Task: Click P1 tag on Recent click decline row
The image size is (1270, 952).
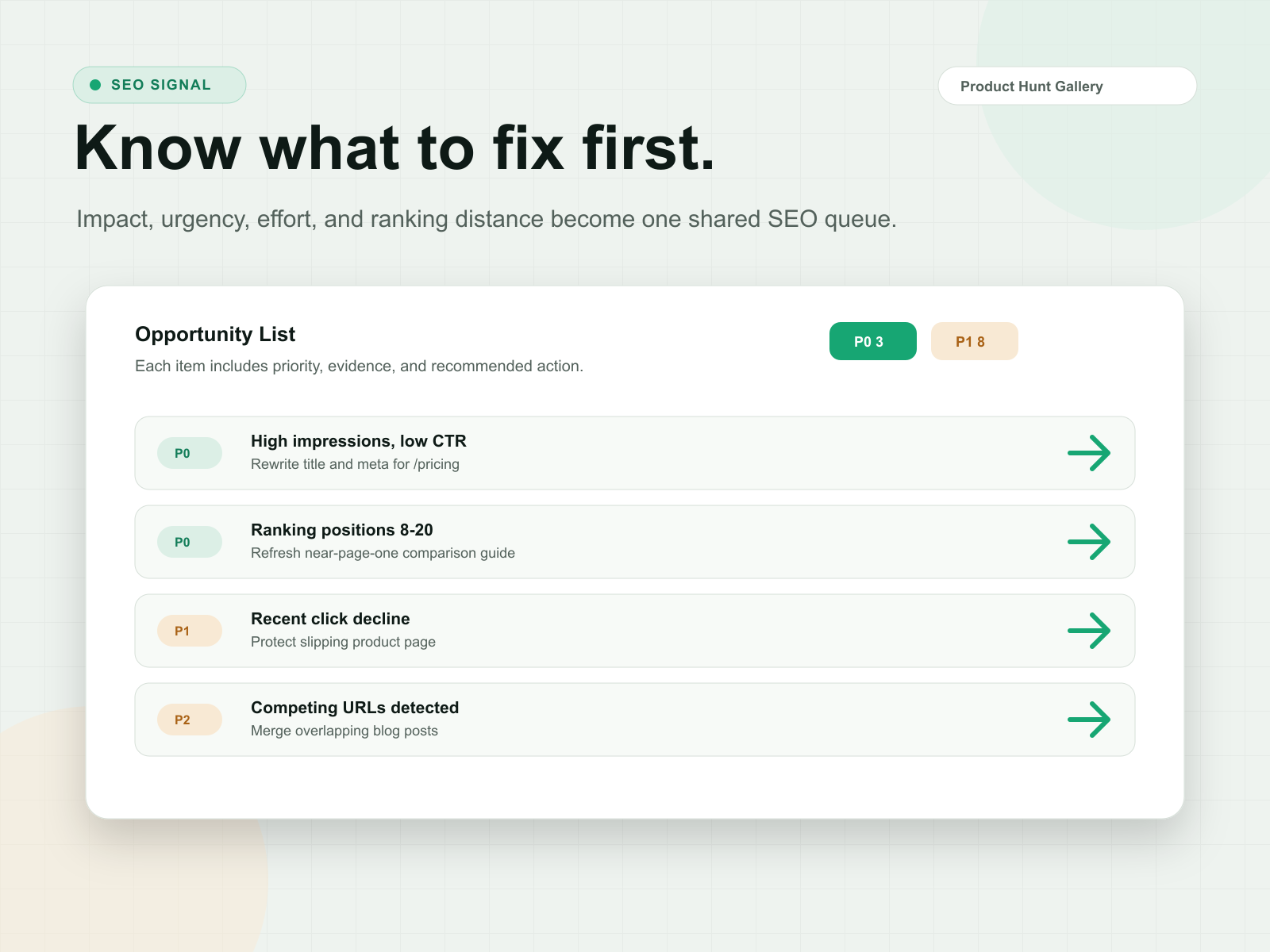Action: click(x=190, y=631)
